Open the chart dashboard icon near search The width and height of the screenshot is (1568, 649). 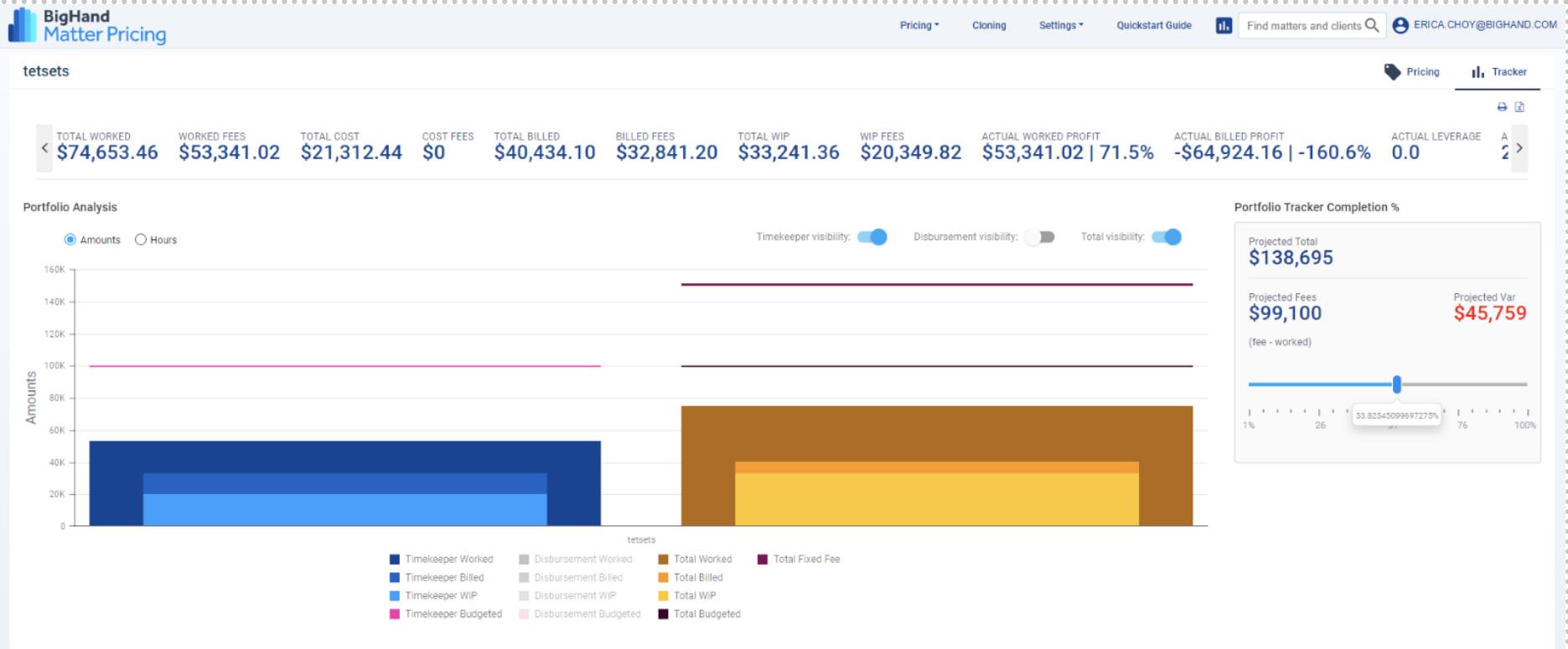(1224, 26)
